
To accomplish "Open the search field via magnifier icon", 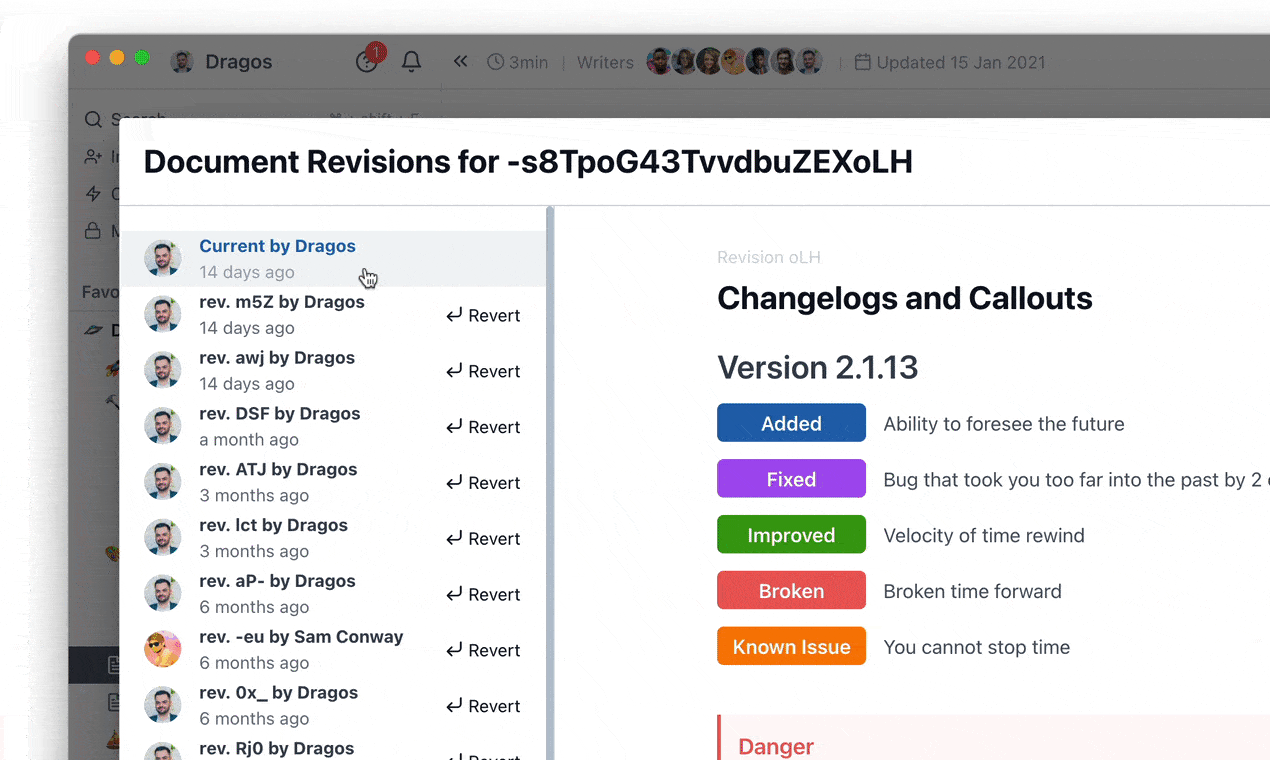I will (x=93, y=119).
